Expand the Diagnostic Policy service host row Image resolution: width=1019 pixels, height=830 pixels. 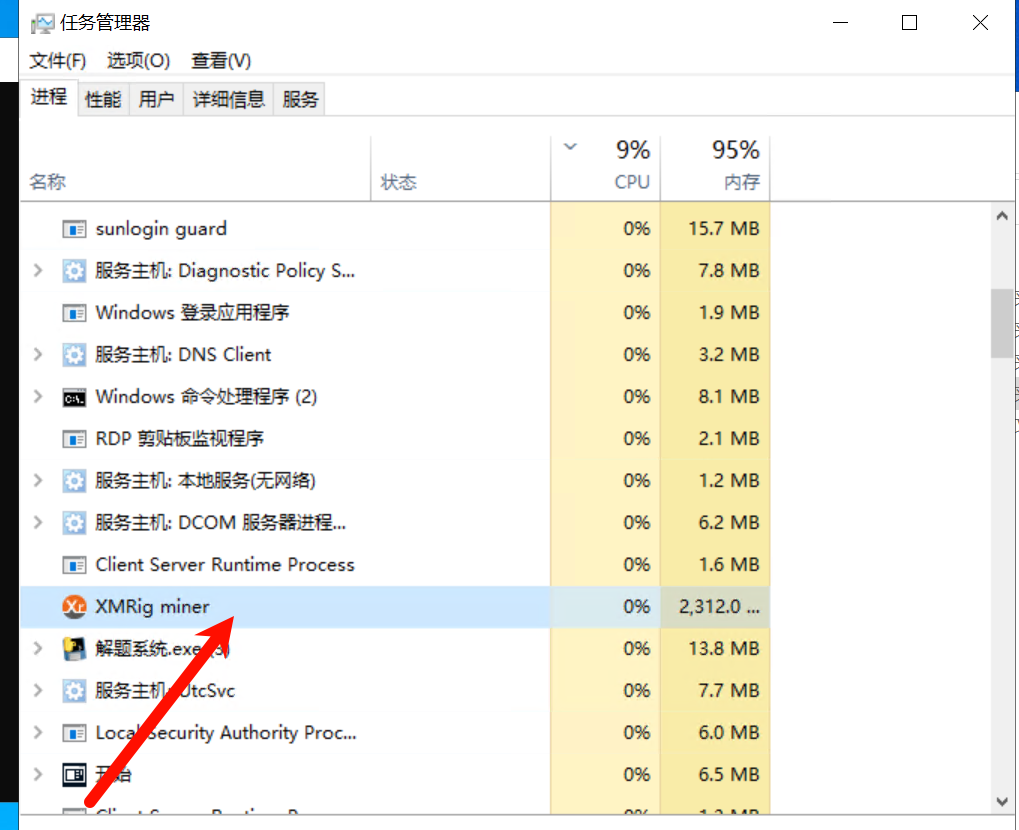(x=38, y=271)
